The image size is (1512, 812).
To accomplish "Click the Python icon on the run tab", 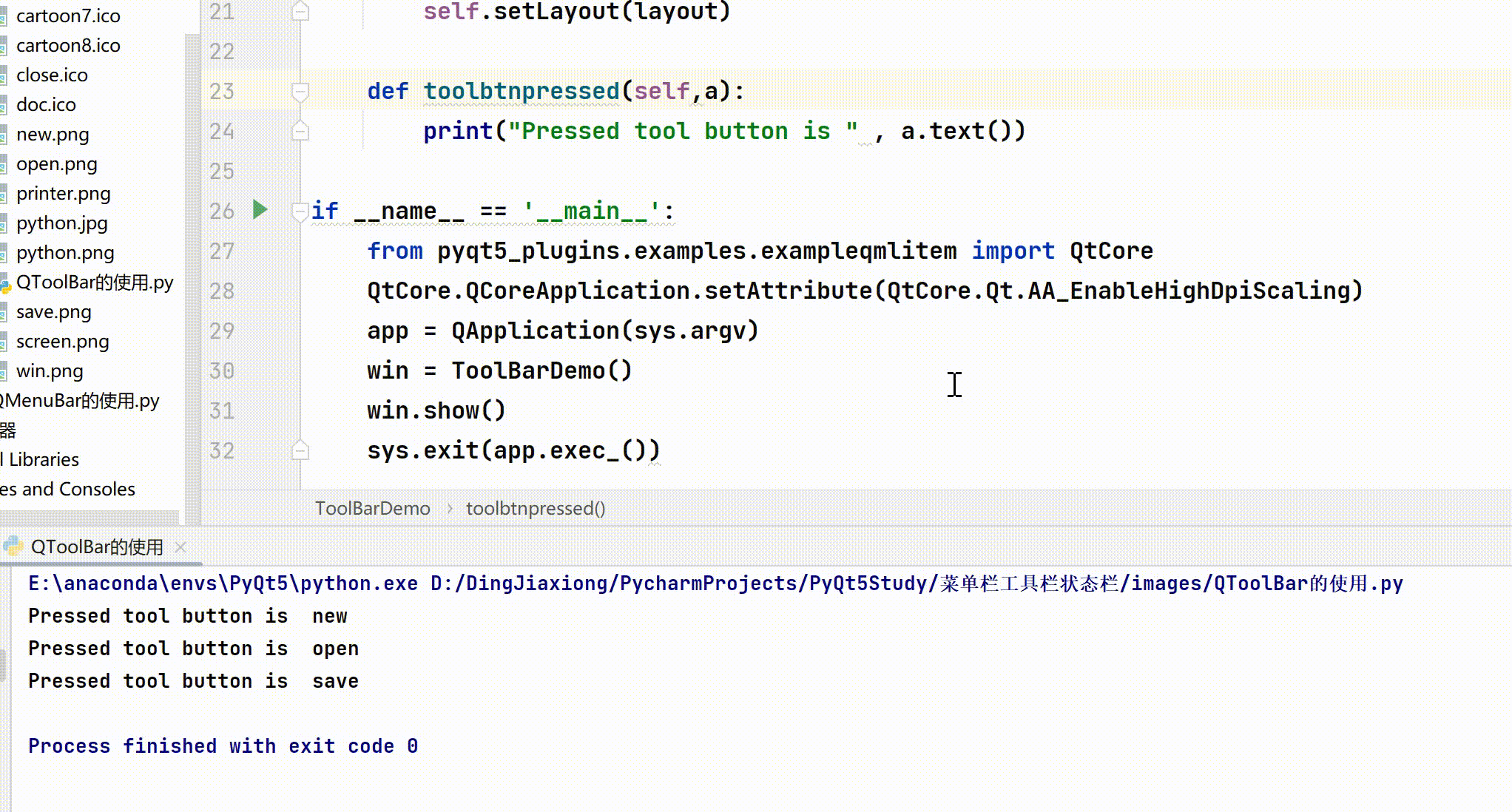I will click(13, 547).
